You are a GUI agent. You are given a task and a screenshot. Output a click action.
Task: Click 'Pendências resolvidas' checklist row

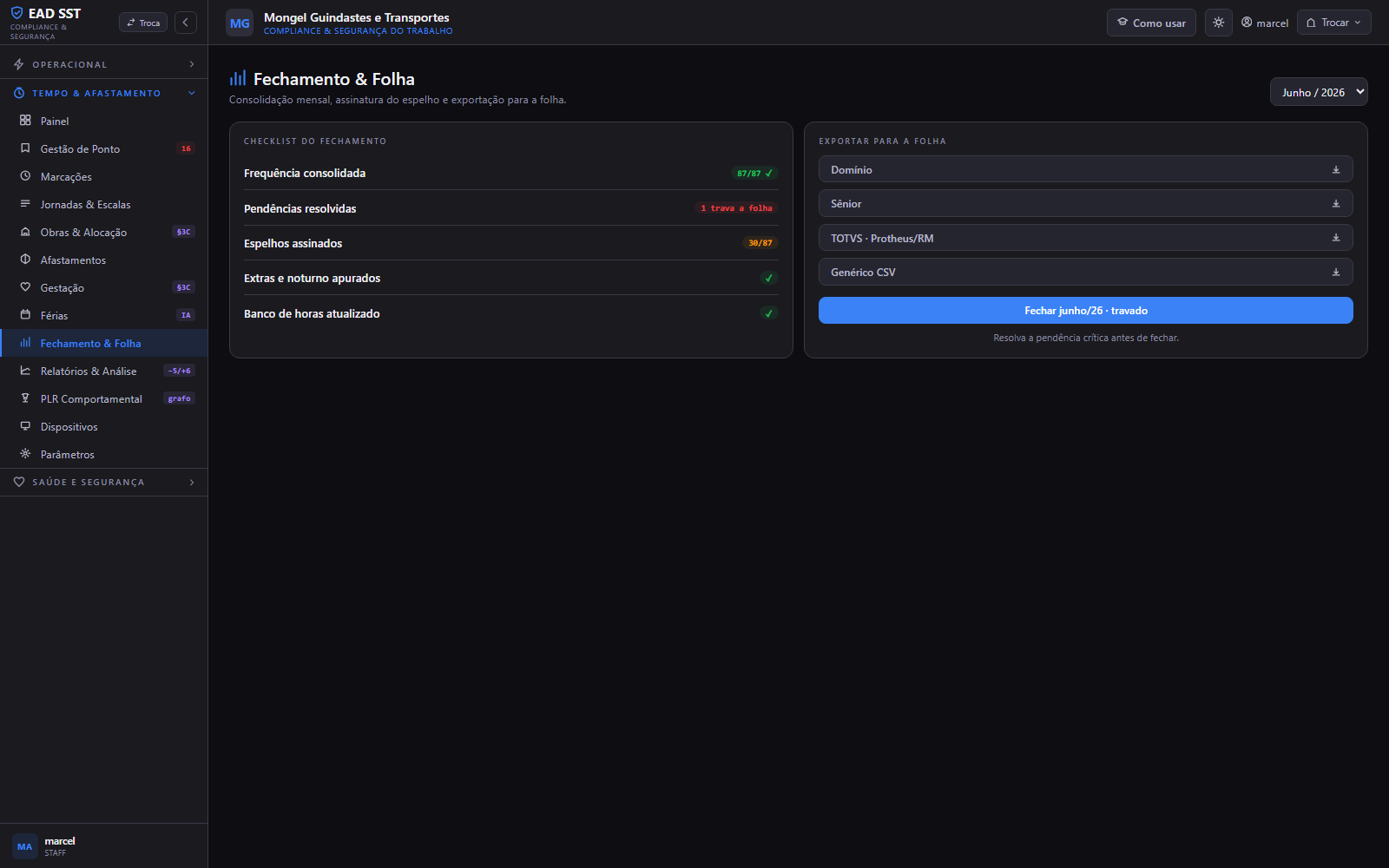(511, 208)
